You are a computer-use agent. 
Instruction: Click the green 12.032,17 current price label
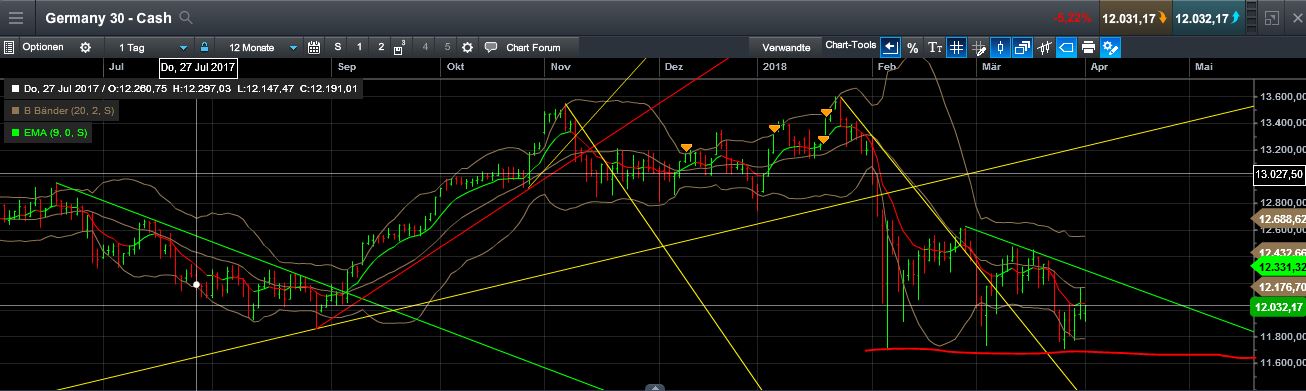(x=1279, y=307)
